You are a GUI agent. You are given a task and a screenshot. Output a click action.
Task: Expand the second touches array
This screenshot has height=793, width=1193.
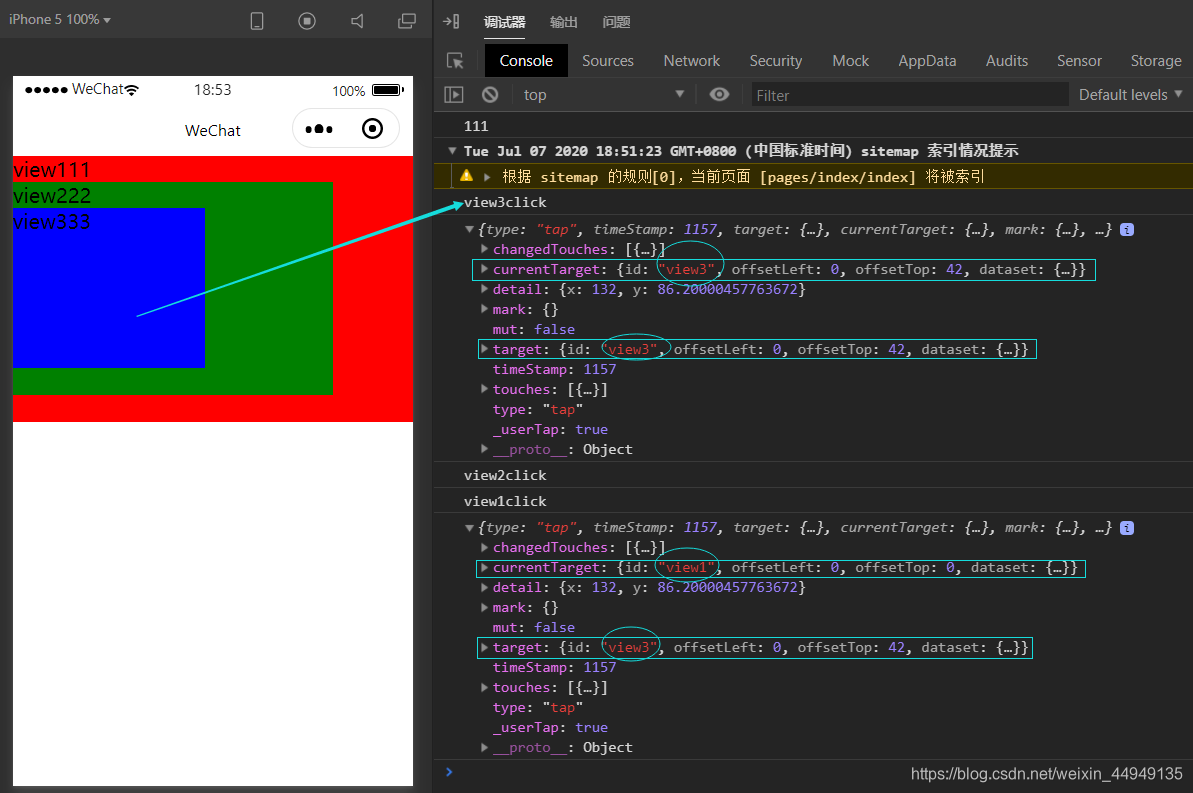click(x=484, y=686)
